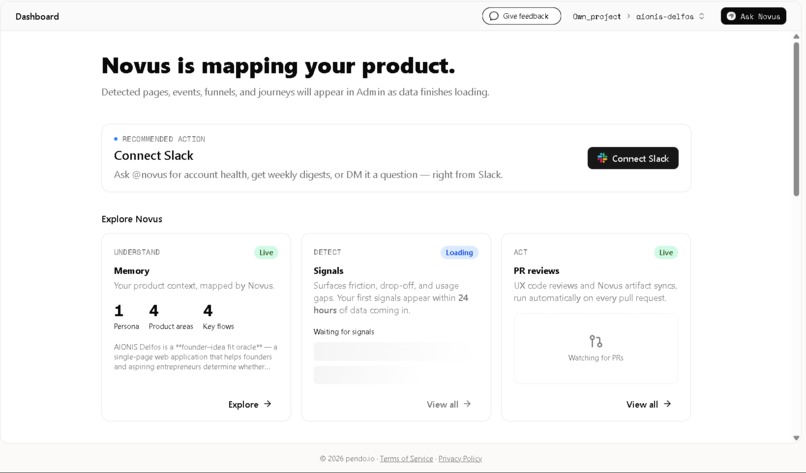Click the scrollbar down arrow
806x473 pixels.
click(796, 438)
